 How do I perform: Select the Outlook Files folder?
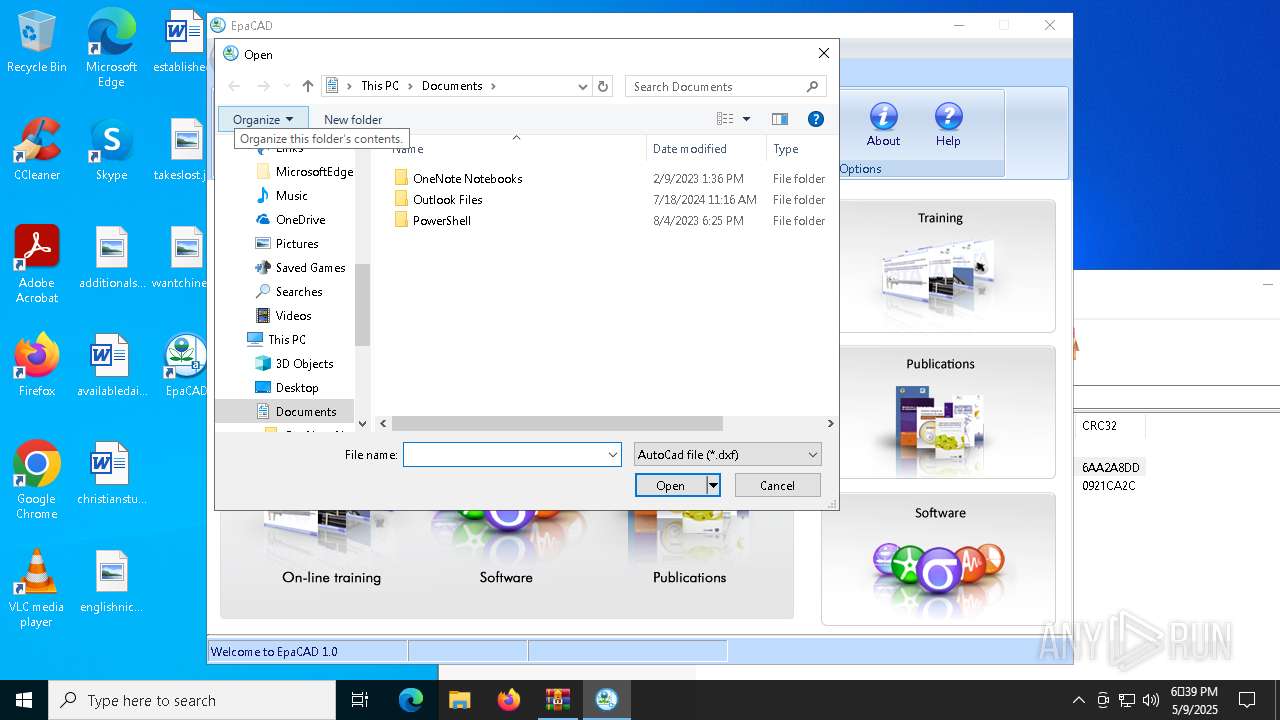[447, 199]
